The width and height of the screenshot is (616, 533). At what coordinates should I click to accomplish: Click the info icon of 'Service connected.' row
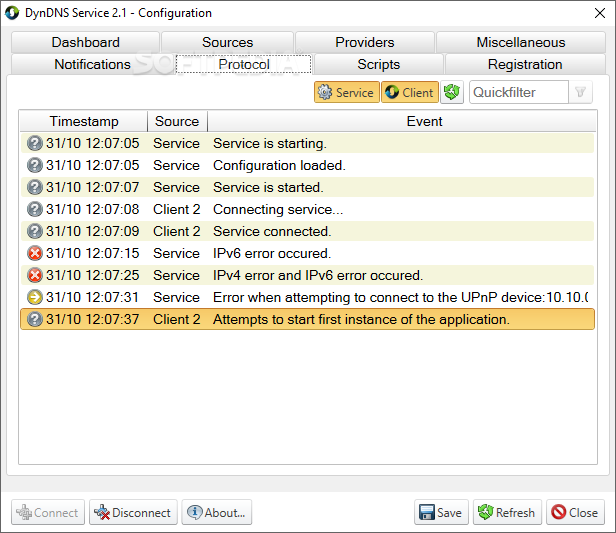pyautogui.click(x=35, y=231)
